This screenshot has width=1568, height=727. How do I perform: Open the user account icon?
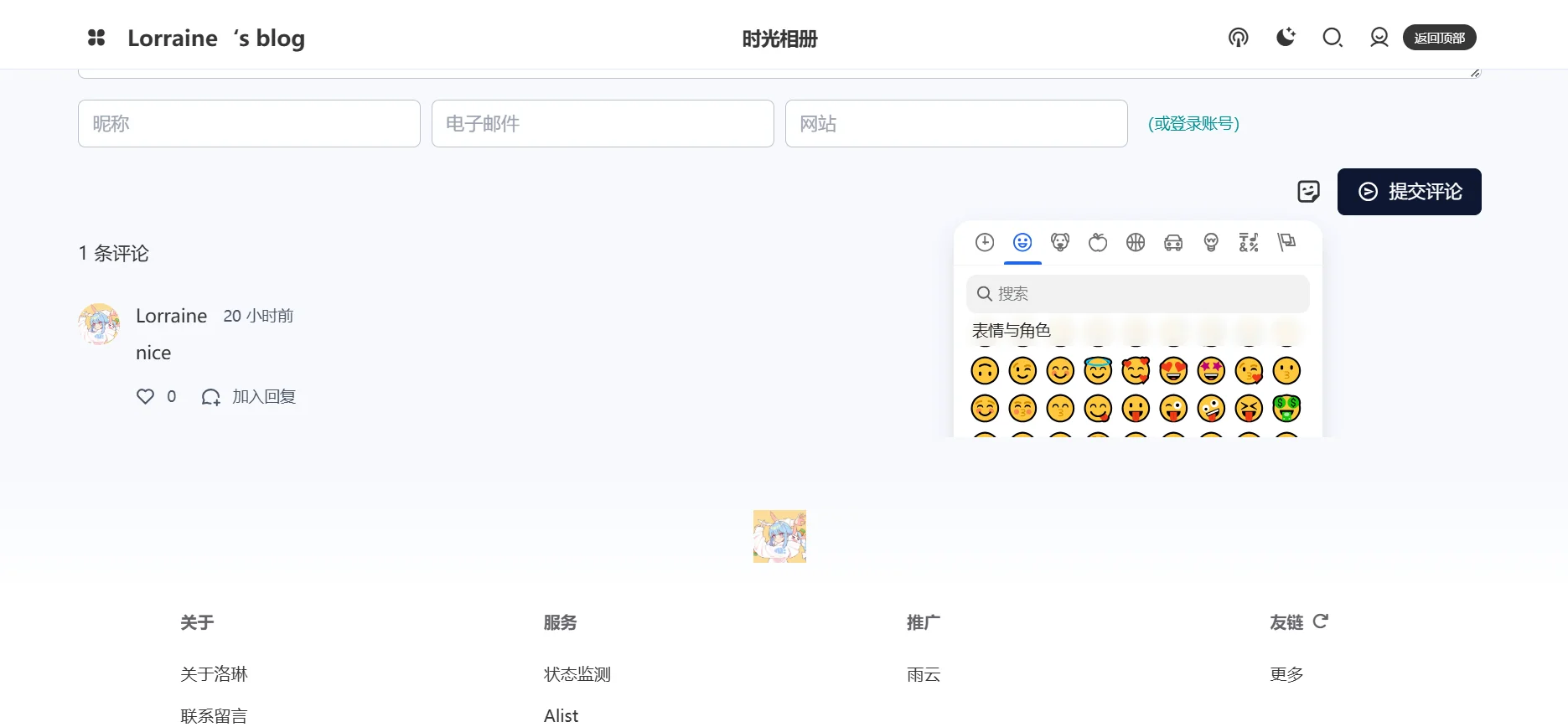point(1379,38)
